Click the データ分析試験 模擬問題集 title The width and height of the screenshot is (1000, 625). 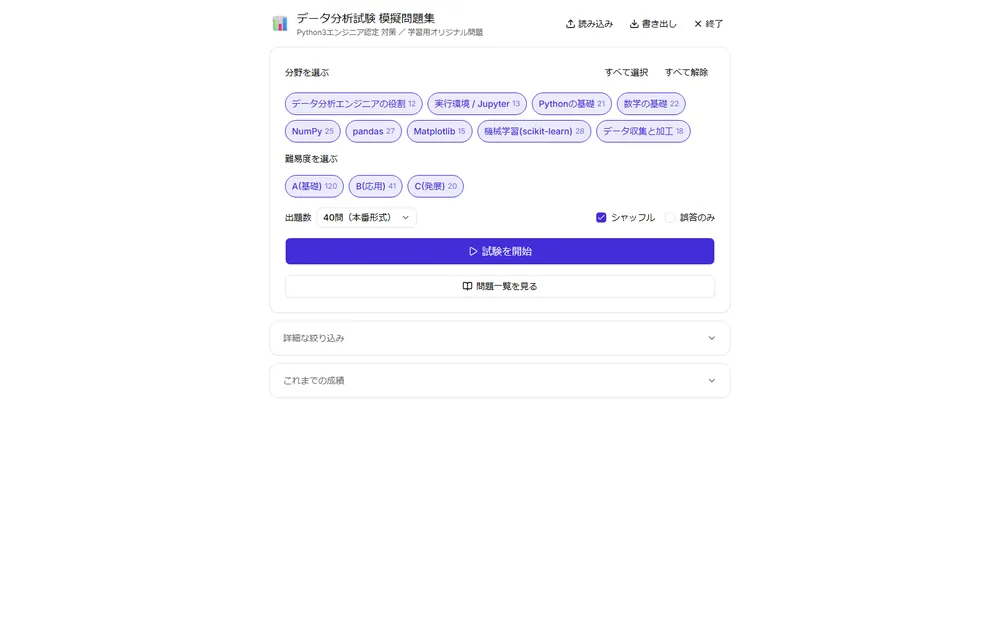tap(365, 18)
